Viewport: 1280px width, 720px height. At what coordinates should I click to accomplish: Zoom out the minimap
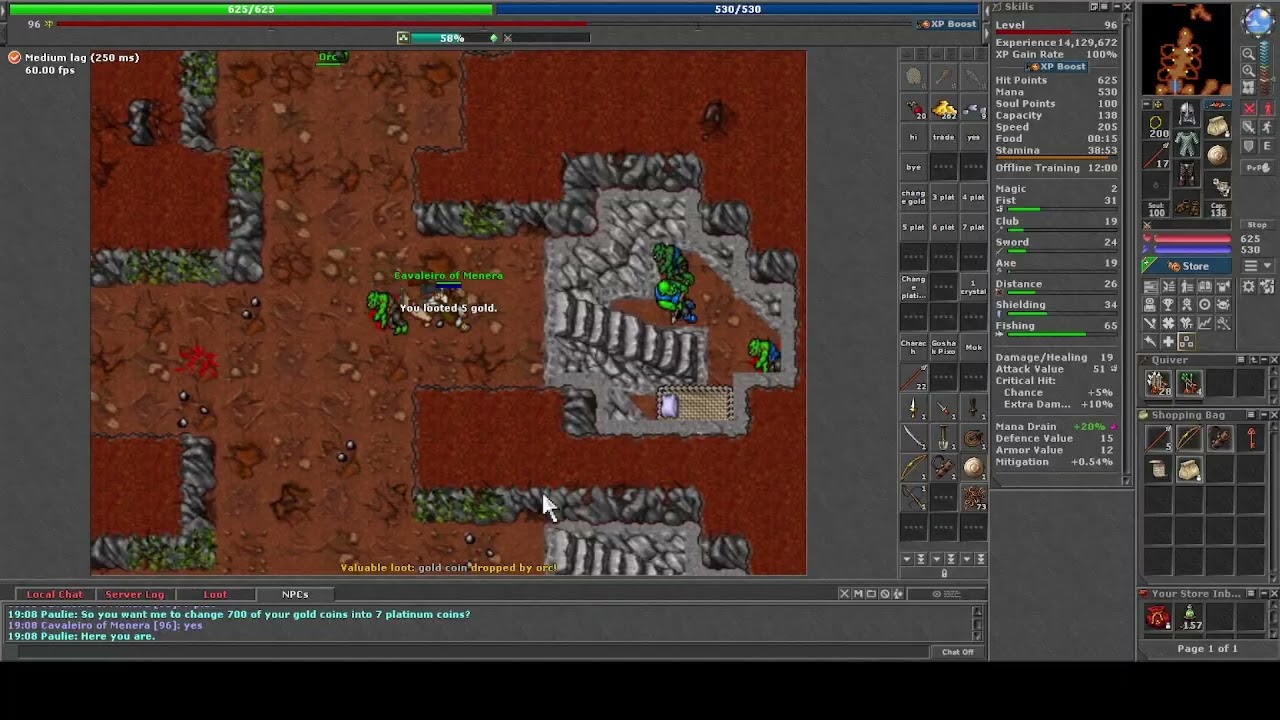tap(1249, 53)
